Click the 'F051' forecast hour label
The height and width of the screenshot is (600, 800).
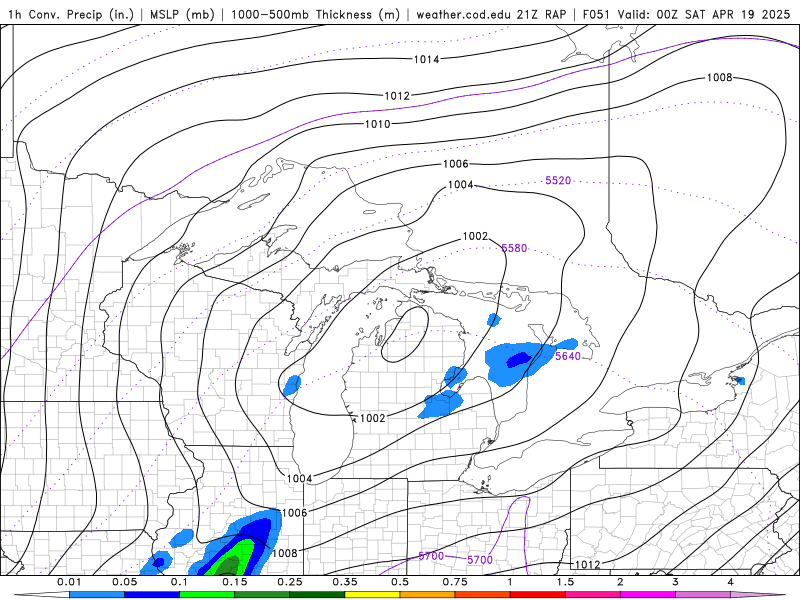click(597, 14)
